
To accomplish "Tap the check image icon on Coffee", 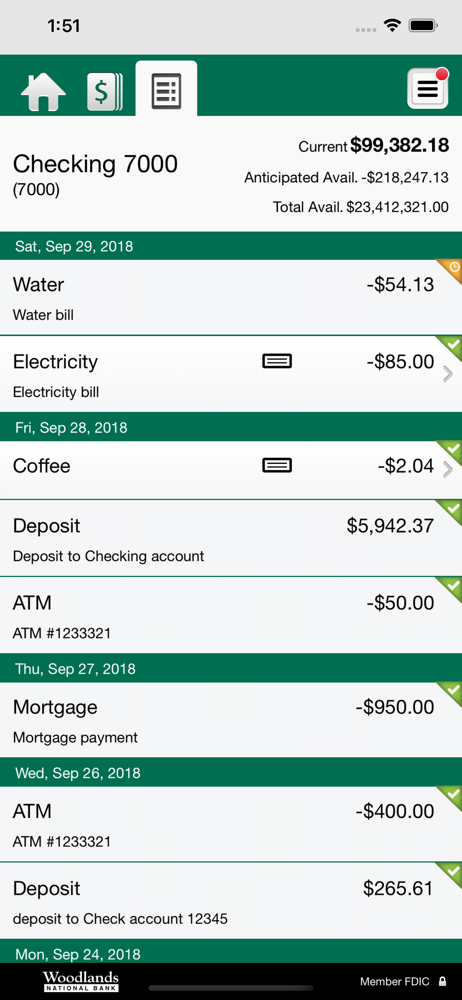I will tap(277, 466).
